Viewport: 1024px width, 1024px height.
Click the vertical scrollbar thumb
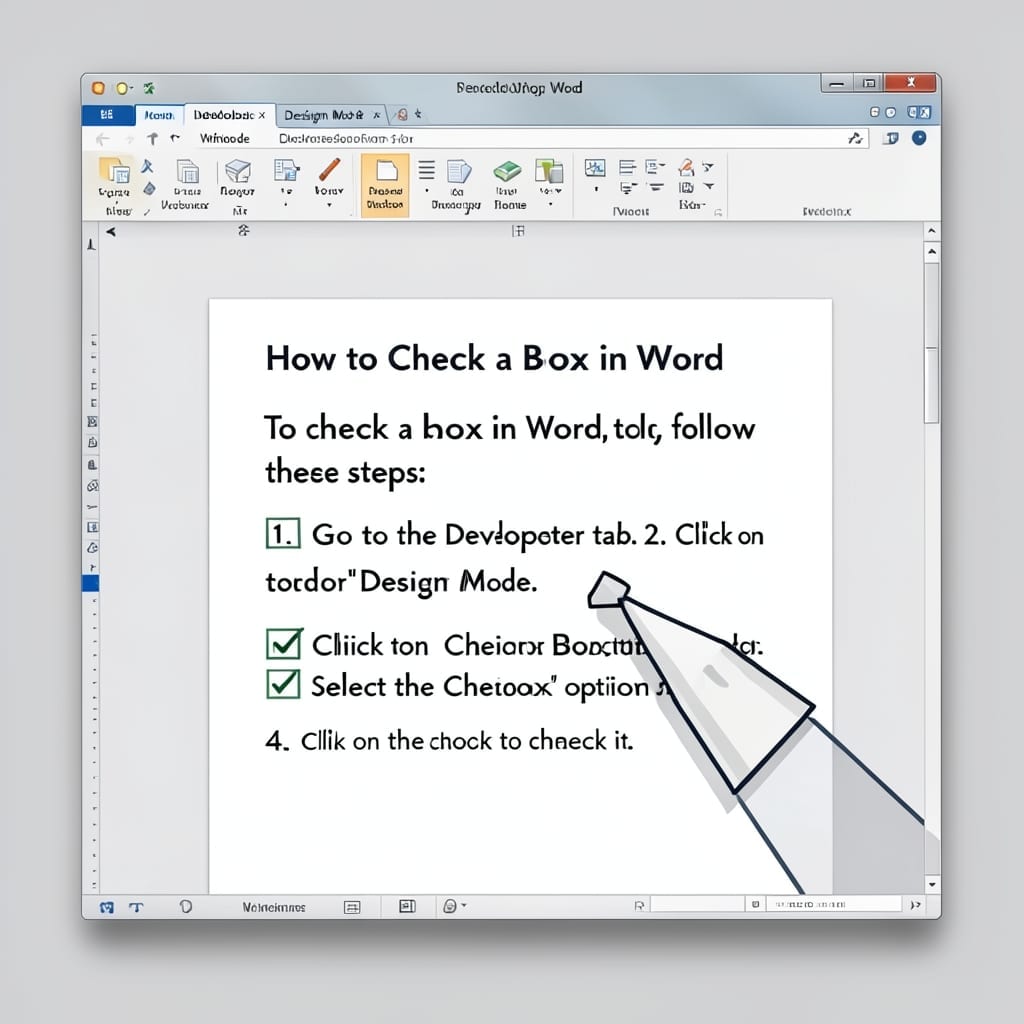point(932,344)
